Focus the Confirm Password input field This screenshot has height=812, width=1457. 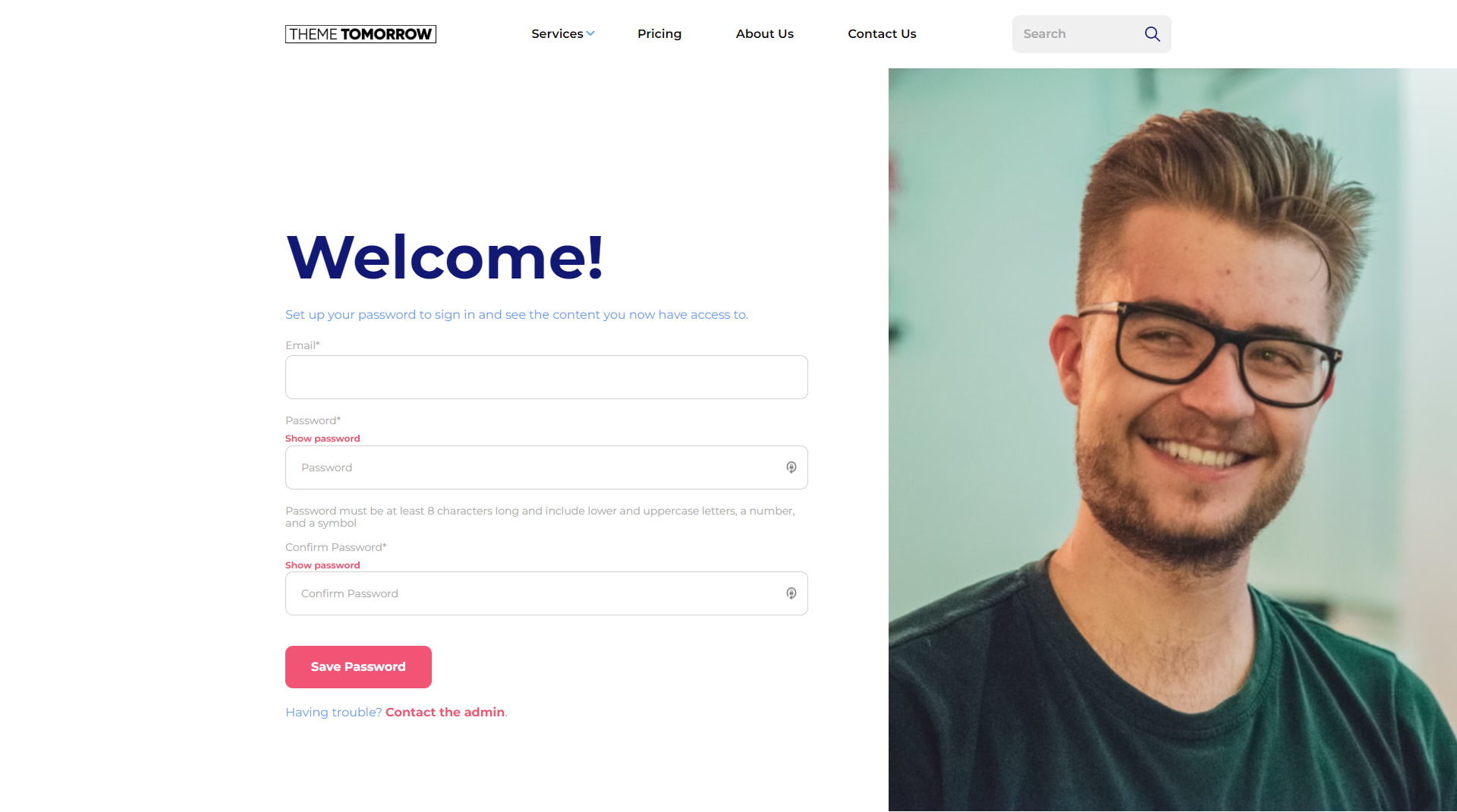coord(546,593)
